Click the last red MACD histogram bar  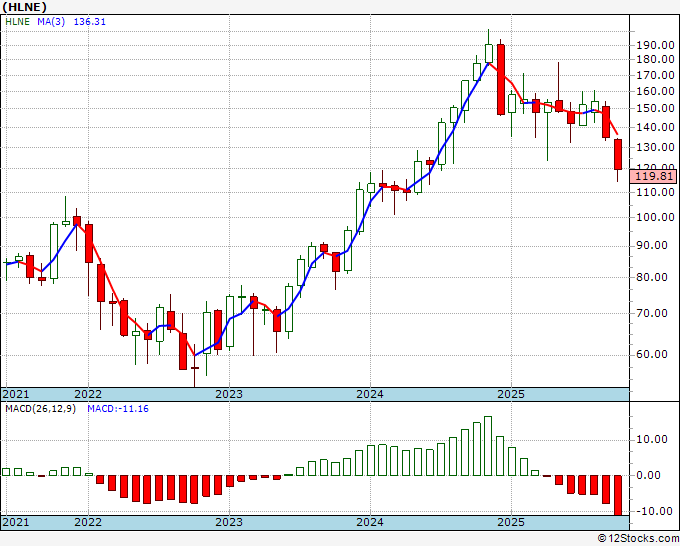[618, 495]
